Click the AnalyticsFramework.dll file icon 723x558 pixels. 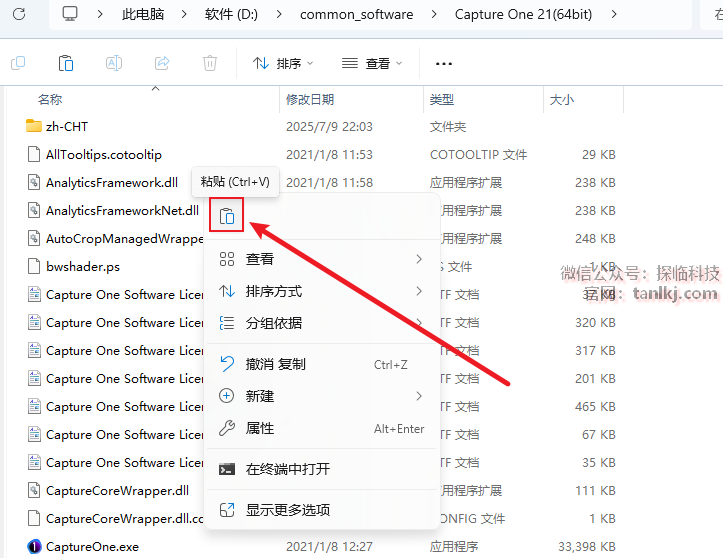[34, 182]
